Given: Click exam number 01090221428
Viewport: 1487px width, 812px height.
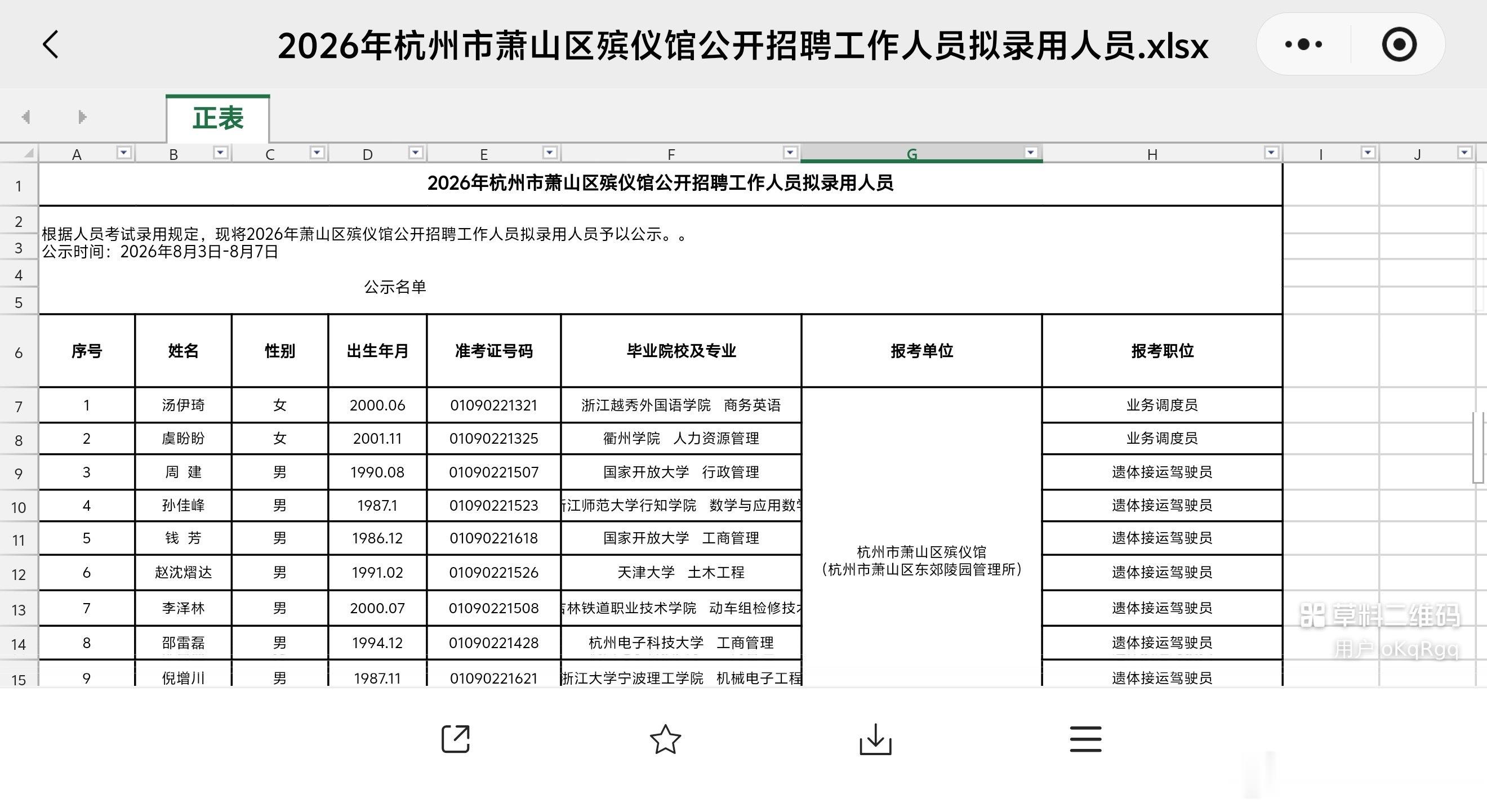Looking at the screenshot, I should click(x=493, y=643).
